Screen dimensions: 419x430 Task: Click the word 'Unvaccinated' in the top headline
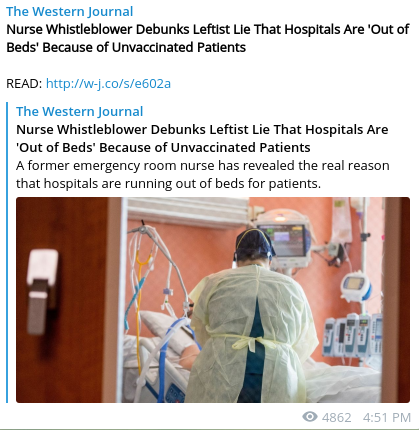click(x=152, y=47)
